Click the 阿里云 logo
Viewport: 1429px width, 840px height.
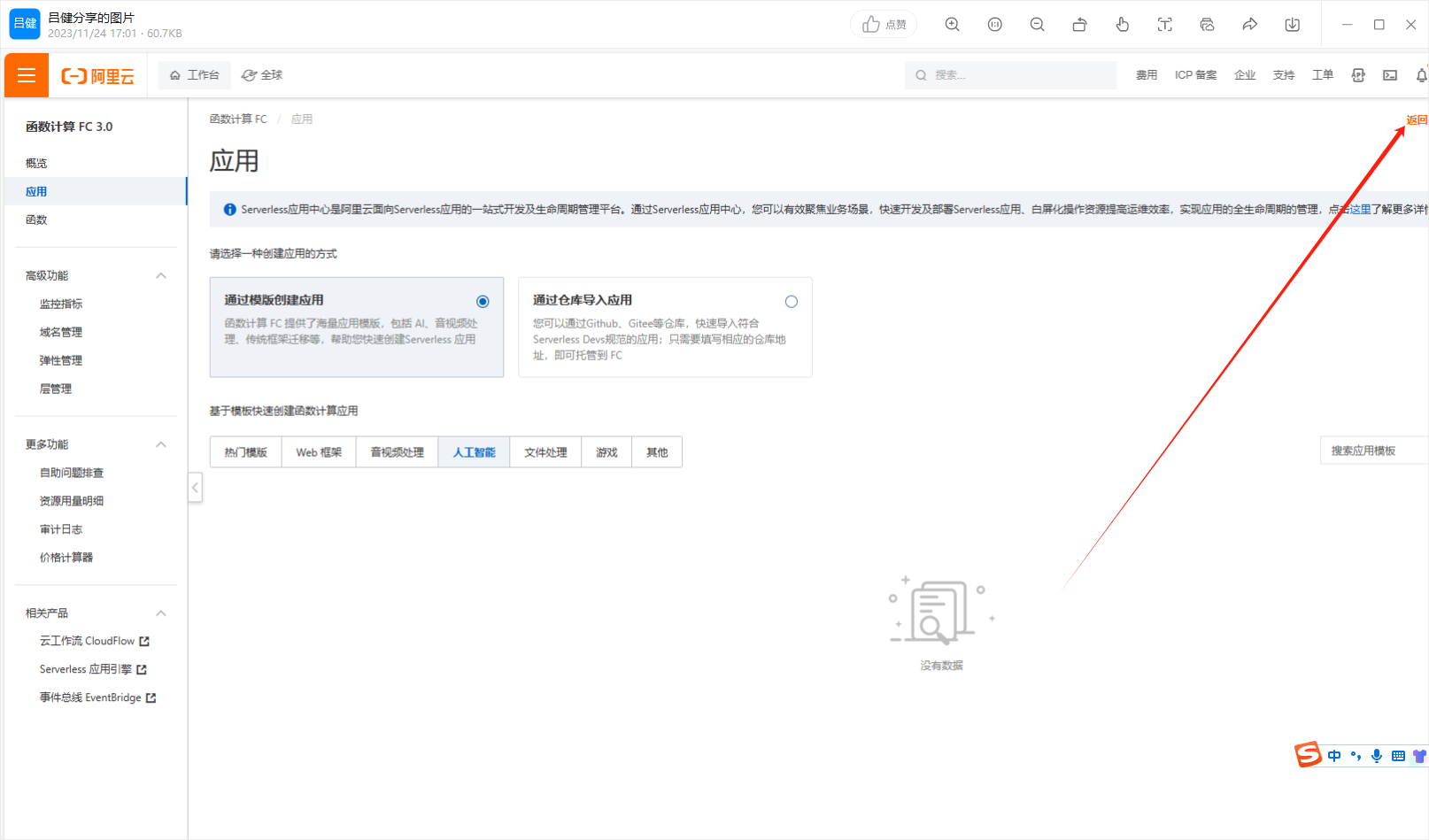(97, 76)
